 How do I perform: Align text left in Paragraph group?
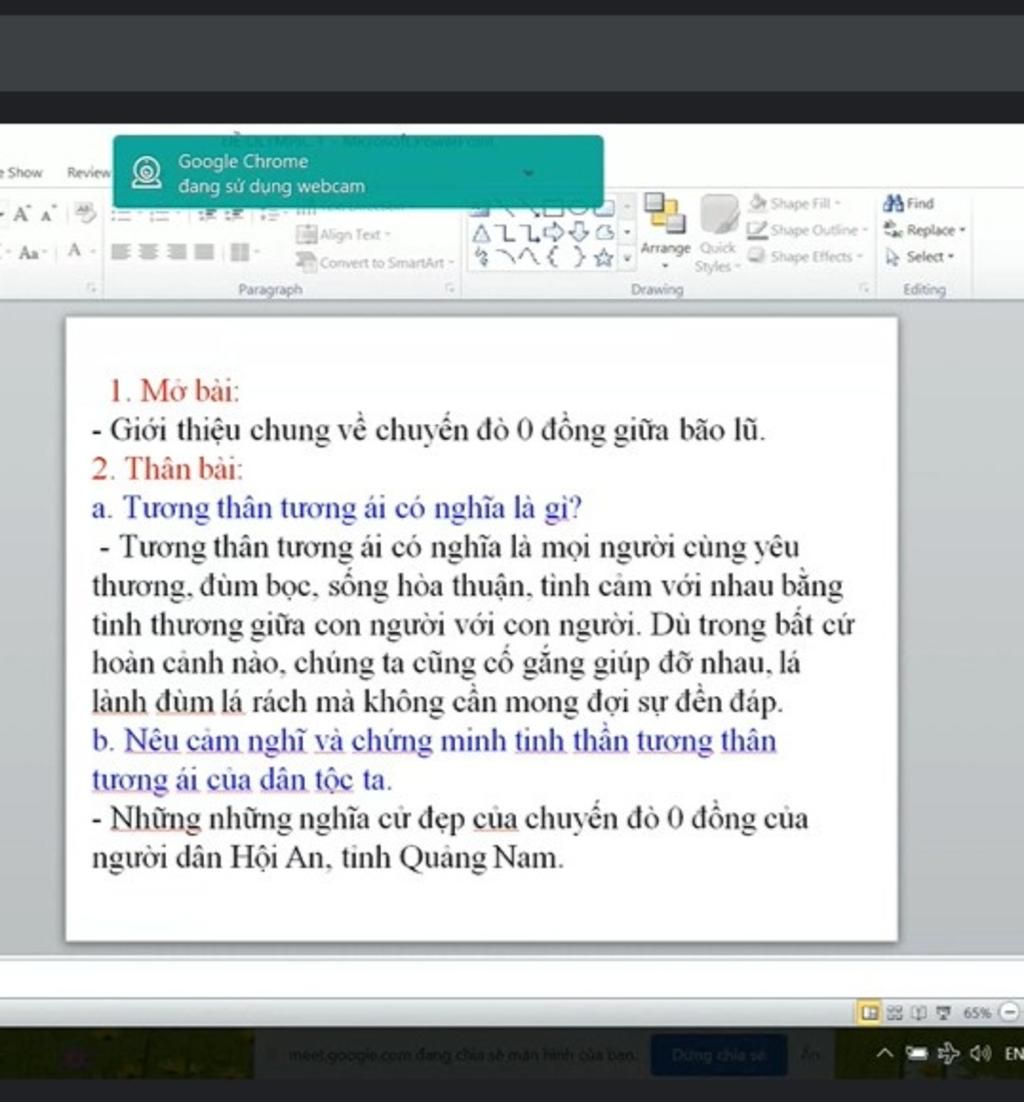pos(121,252)
